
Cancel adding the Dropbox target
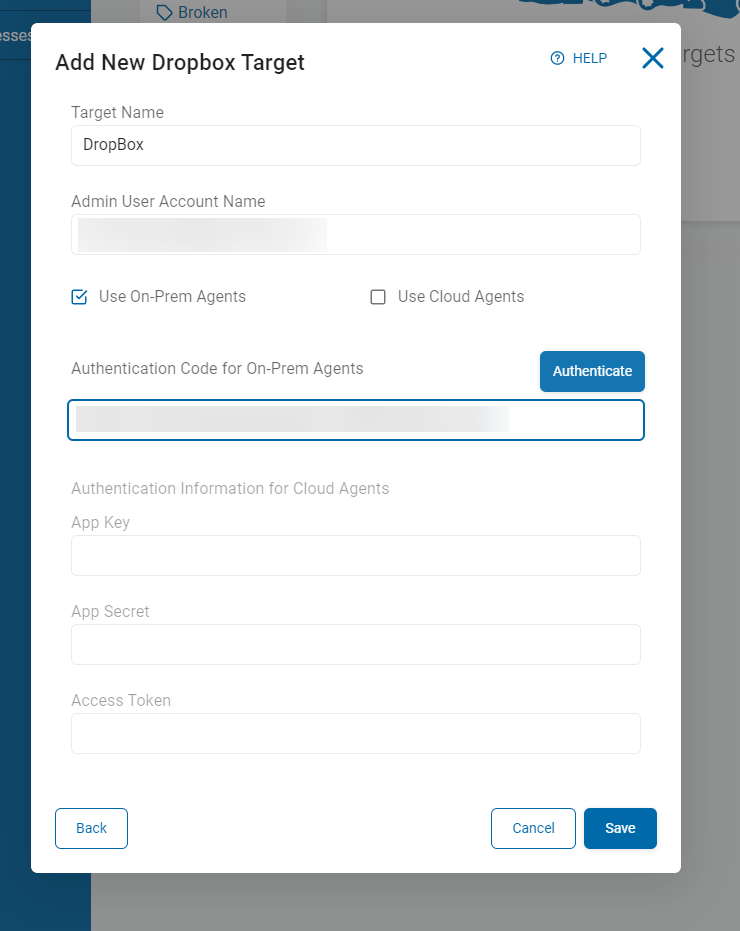533,828
